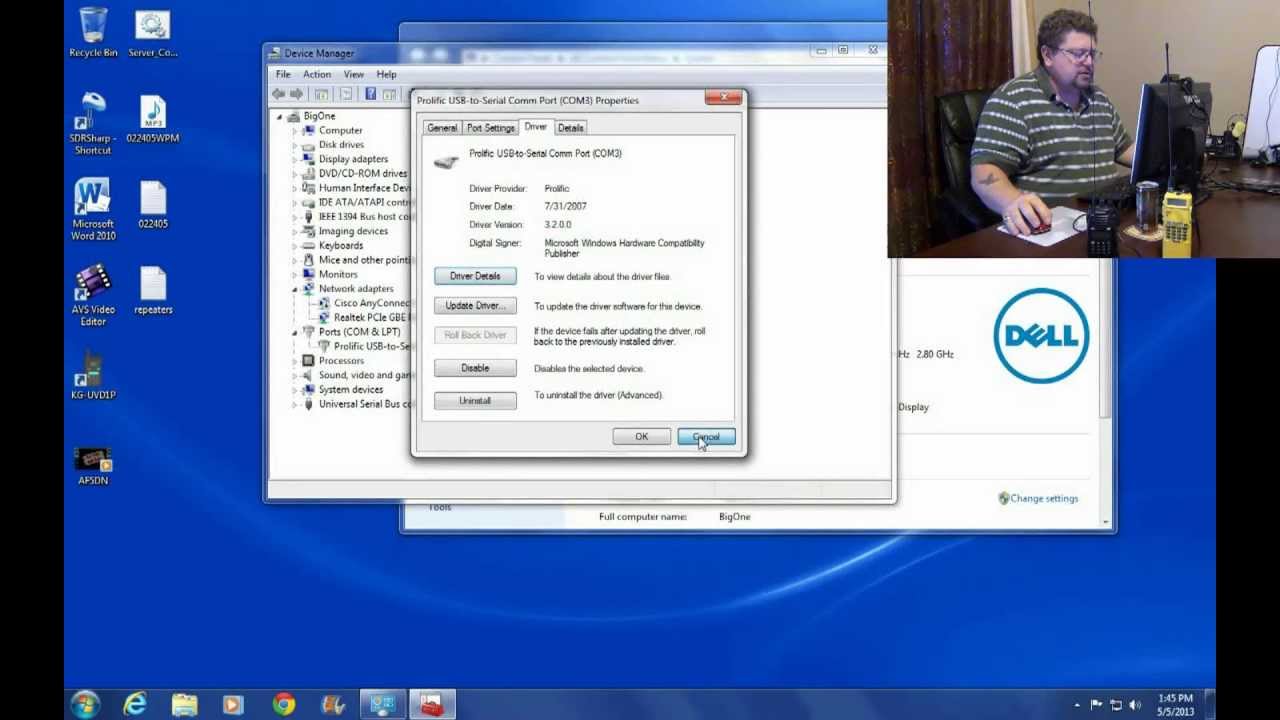Select the 022405 text file icon
The width and height of the screenshot is (1280, 720).
152,205
